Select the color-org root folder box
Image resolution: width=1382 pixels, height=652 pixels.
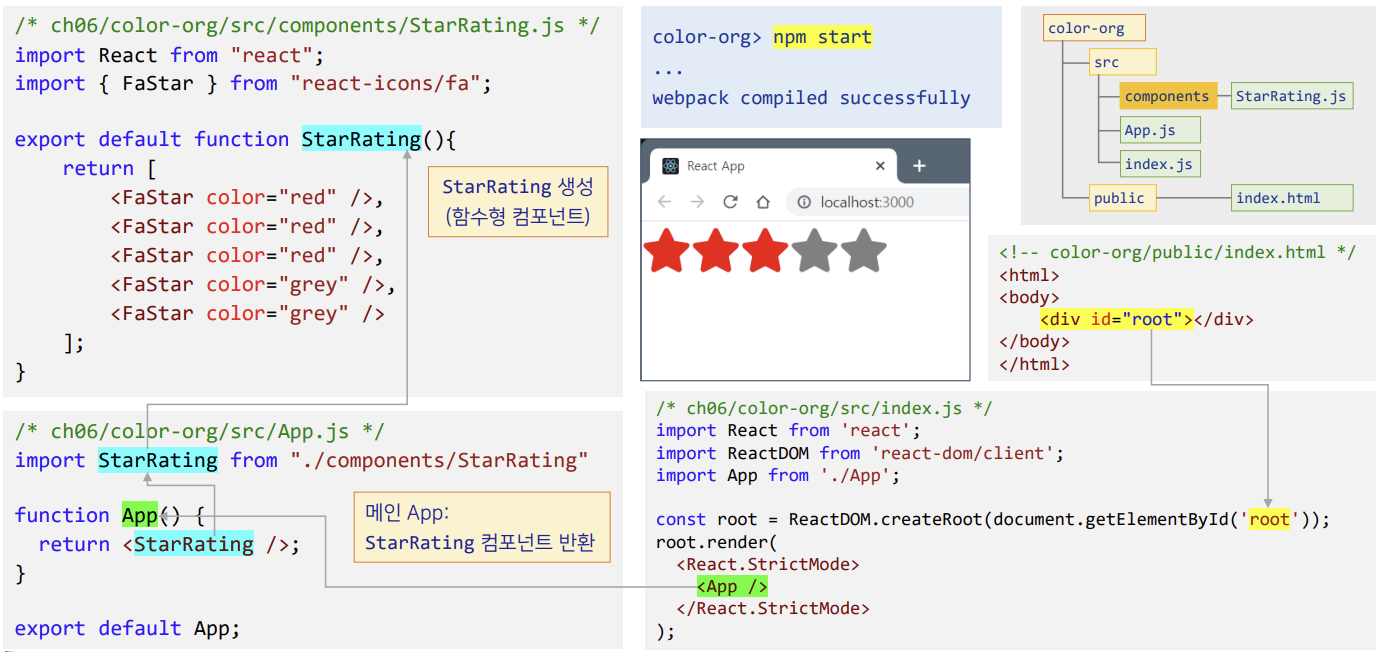1094,28
